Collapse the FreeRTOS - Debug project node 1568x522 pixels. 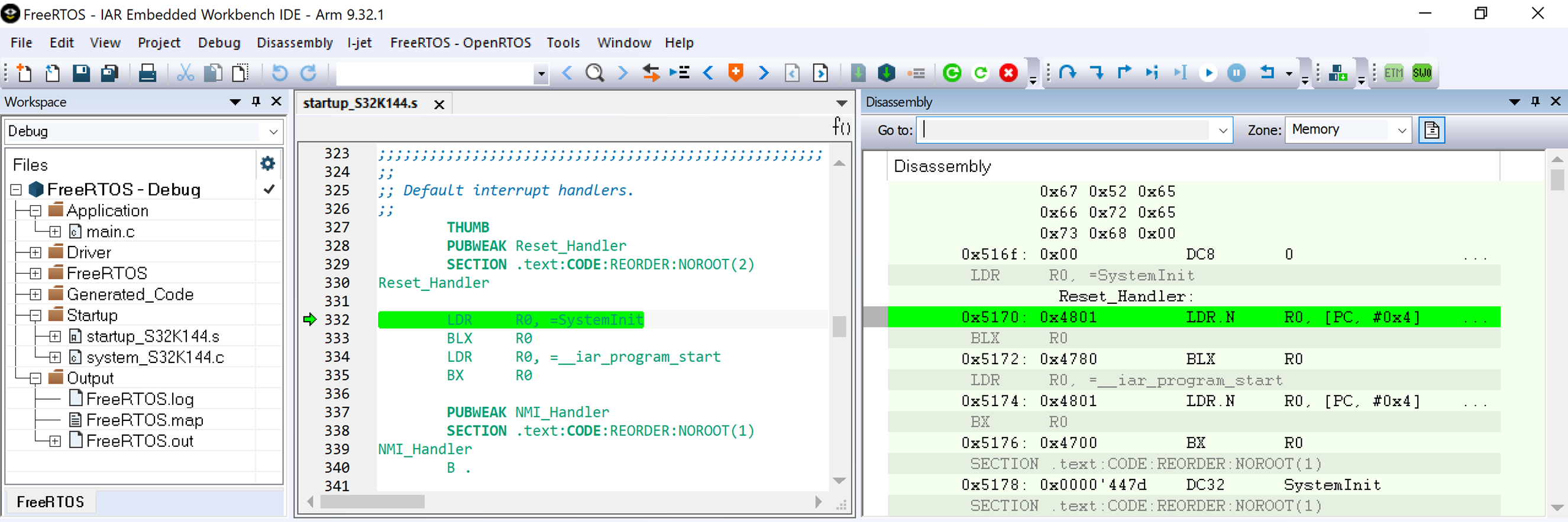pyautogui.click(x=16, y=190)
